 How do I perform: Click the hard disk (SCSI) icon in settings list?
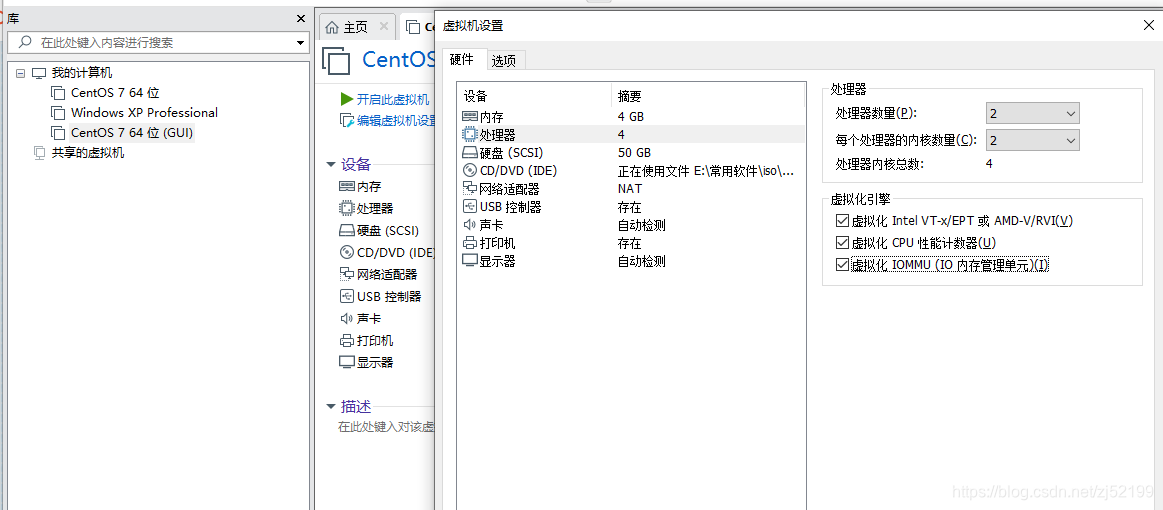tap(470, 153)
